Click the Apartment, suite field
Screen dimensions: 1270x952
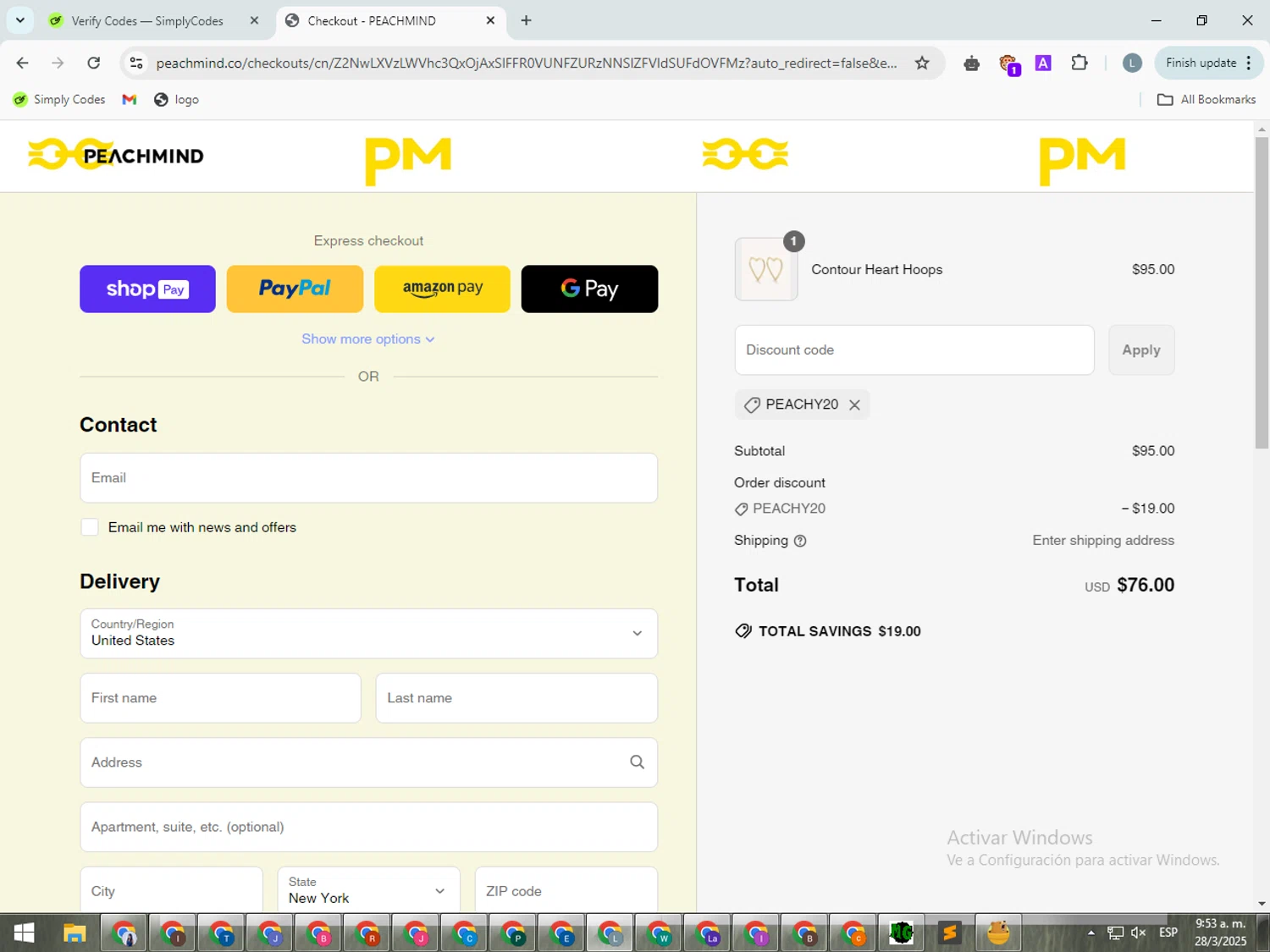coord(368,827)
